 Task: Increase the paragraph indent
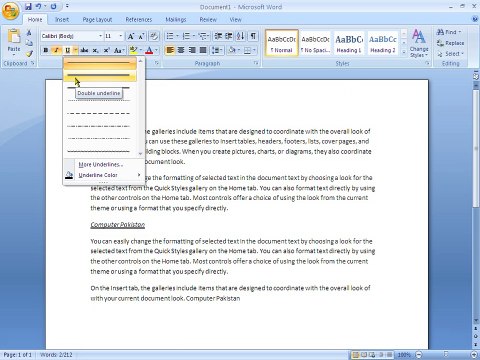pos(229,36)
